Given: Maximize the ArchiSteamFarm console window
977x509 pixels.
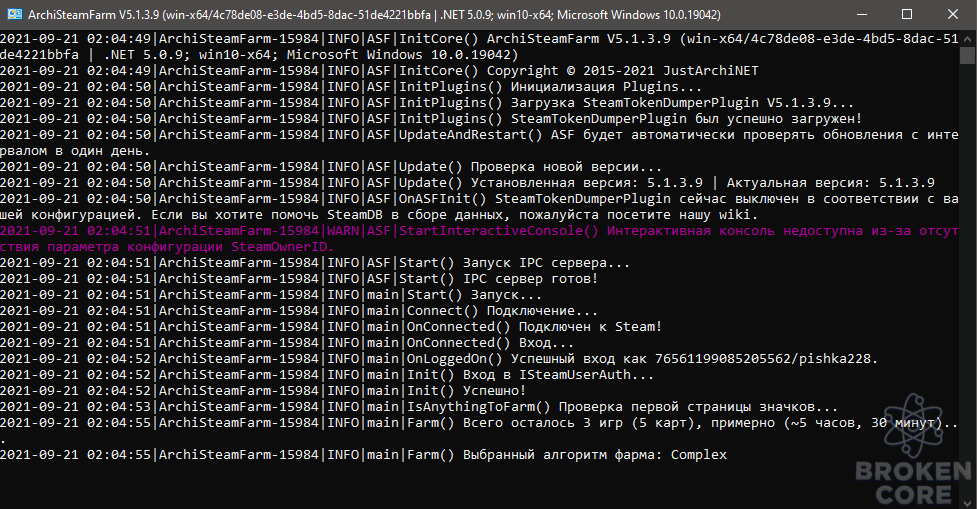Looking at the screenshot, I should point(907,14).
